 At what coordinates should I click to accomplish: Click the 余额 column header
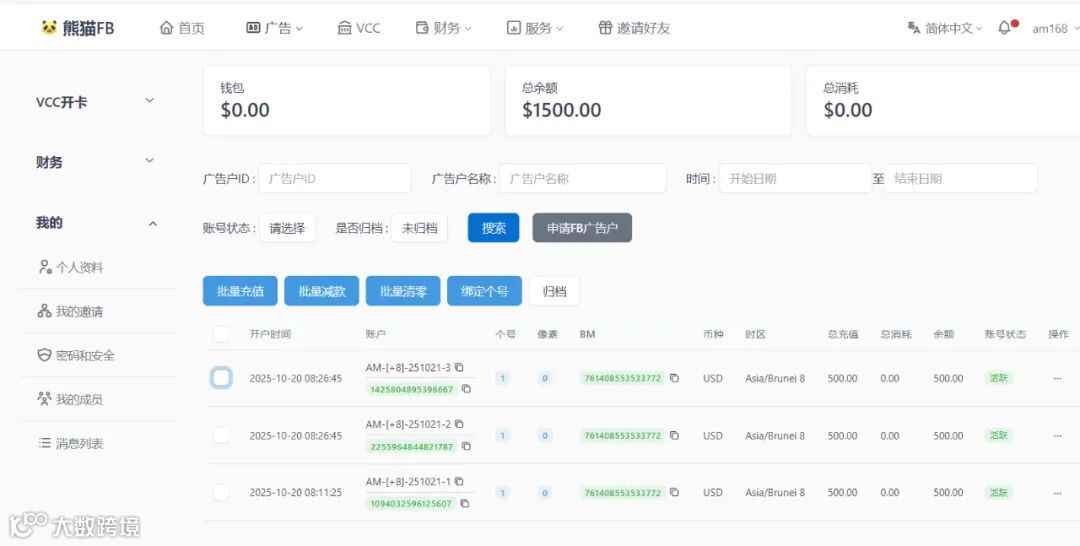tap(944, 335)
